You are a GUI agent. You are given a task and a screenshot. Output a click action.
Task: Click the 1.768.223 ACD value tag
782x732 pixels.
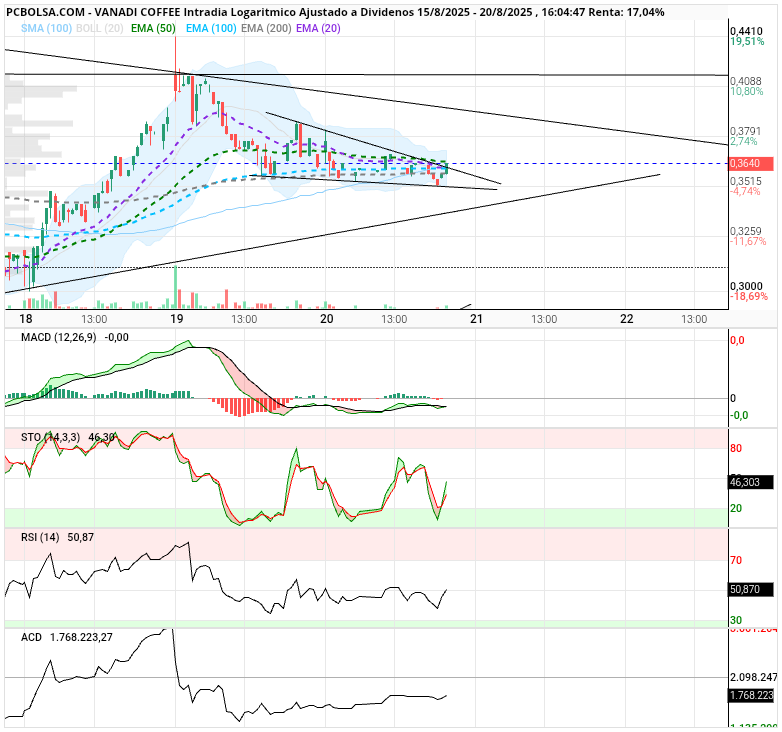point(751,695)
